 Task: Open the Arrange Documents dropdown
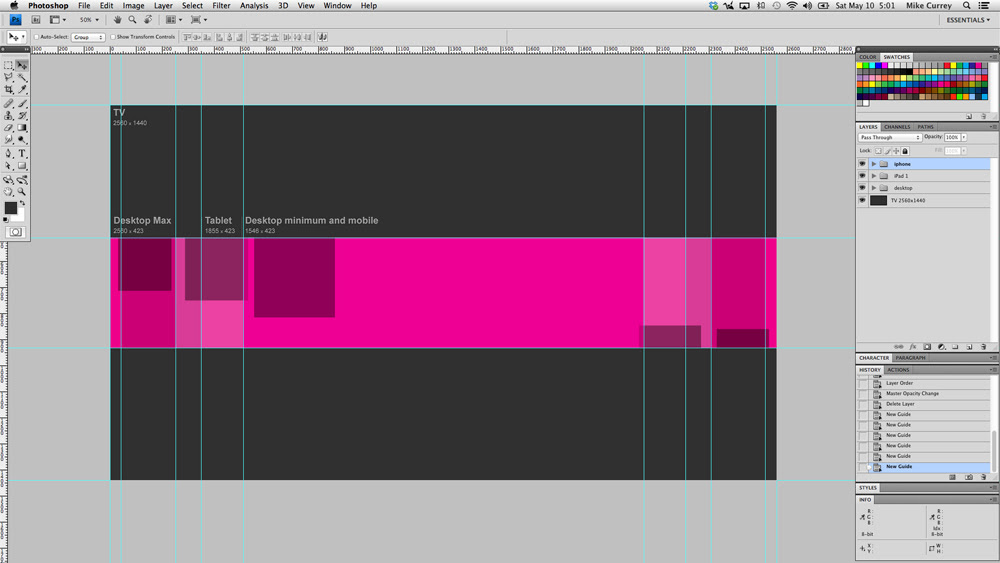pyautogui.click(x=173, y=20)
